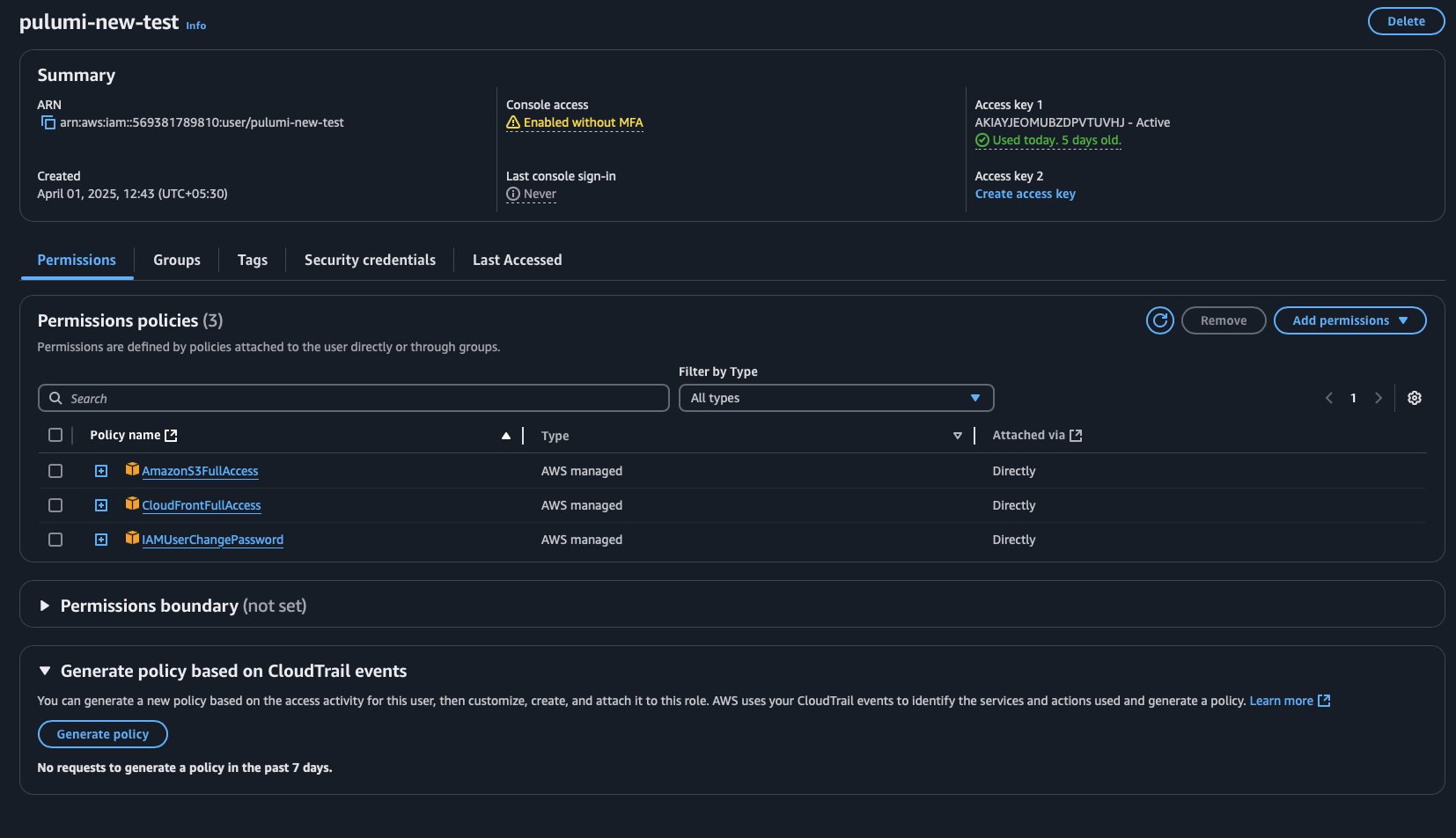Screen dimensions: 1456x838
Task: Click the Remove button
Action: (1224, 320)
